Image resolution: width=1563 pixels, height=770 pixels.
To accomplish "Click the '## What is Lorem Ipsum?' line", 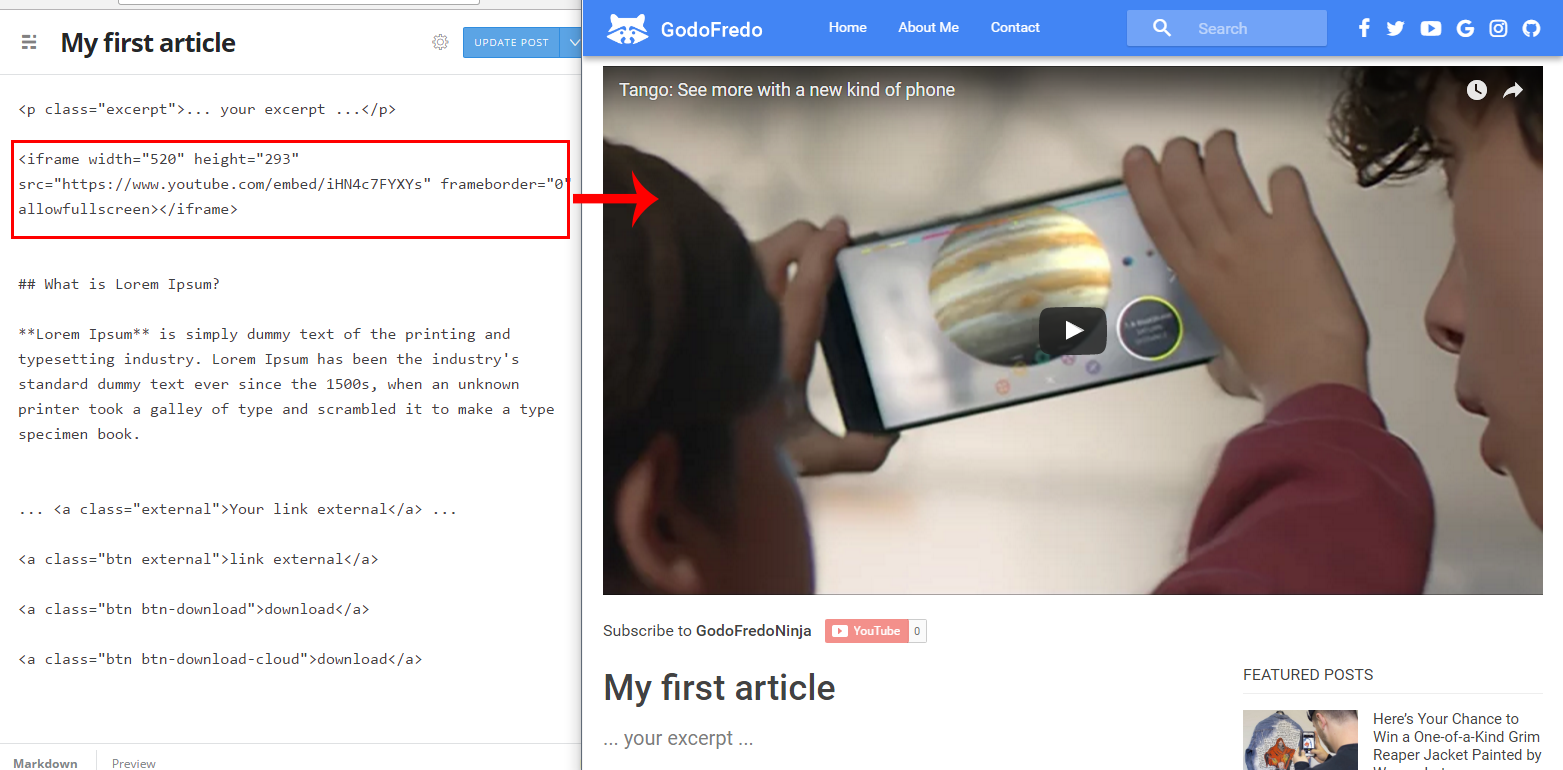I will [x=119, y=284].
